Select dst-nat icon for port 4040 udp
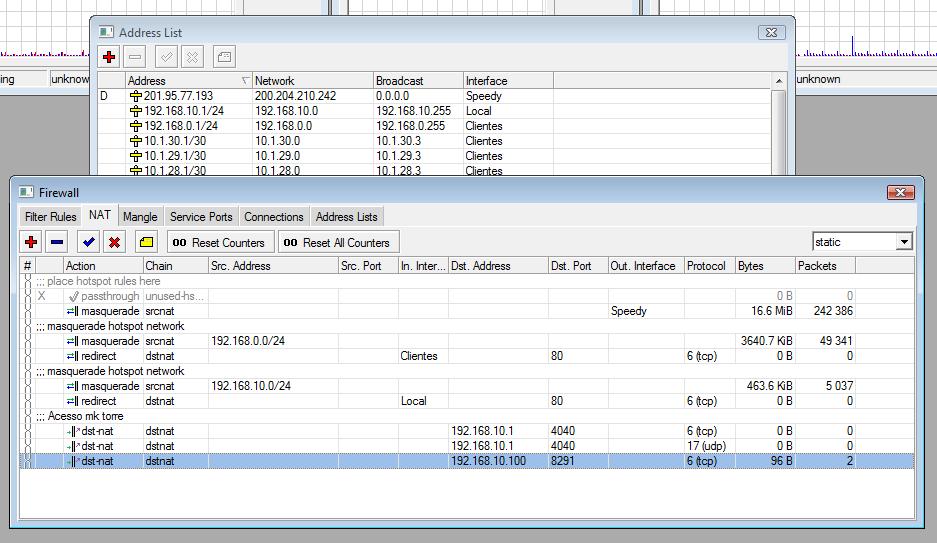 73,446
